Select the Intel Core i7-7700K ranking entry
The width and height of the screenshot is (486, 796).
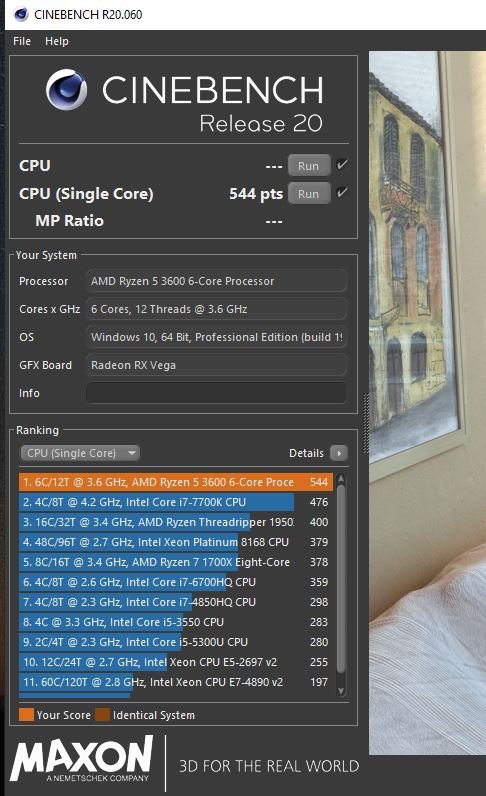pos(176,502)
